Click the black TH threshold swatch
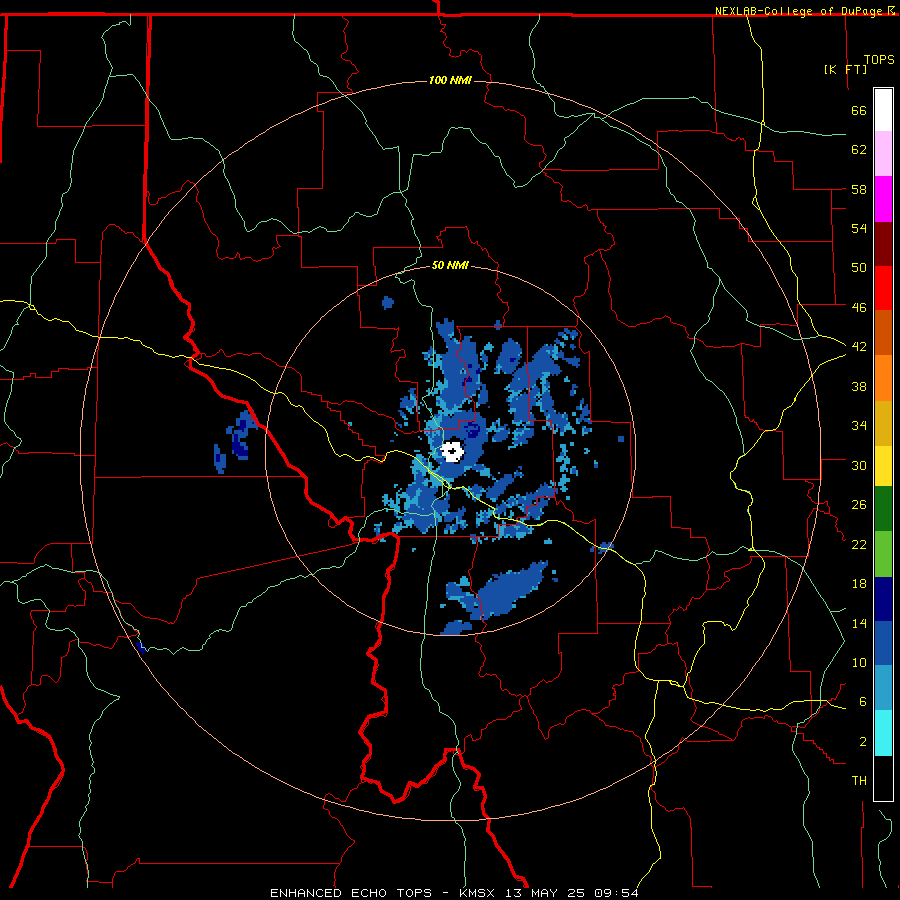900x900 pixels. pyautogui.click(x=883, y=778)
